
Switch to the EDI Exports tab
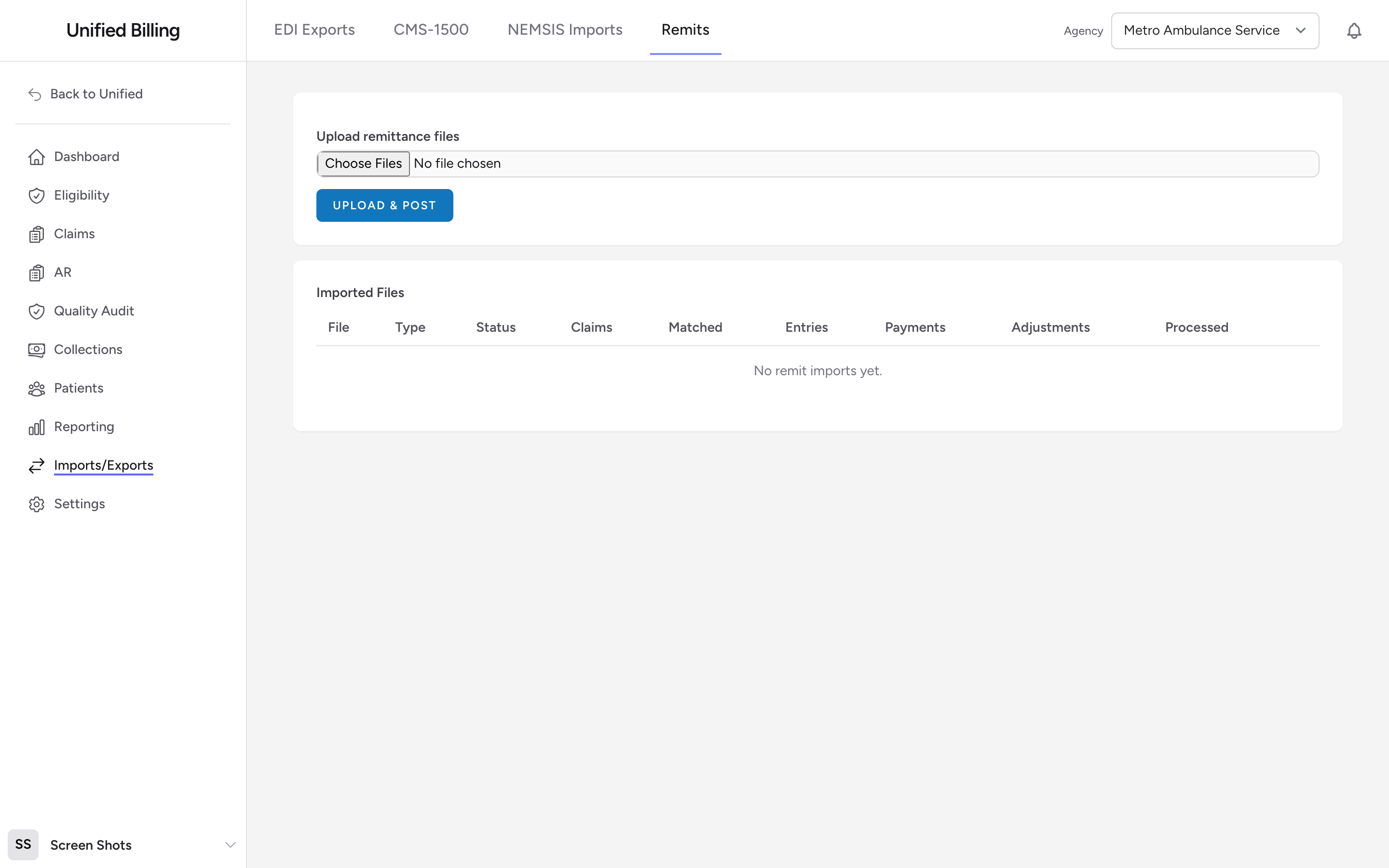[314, 30]
